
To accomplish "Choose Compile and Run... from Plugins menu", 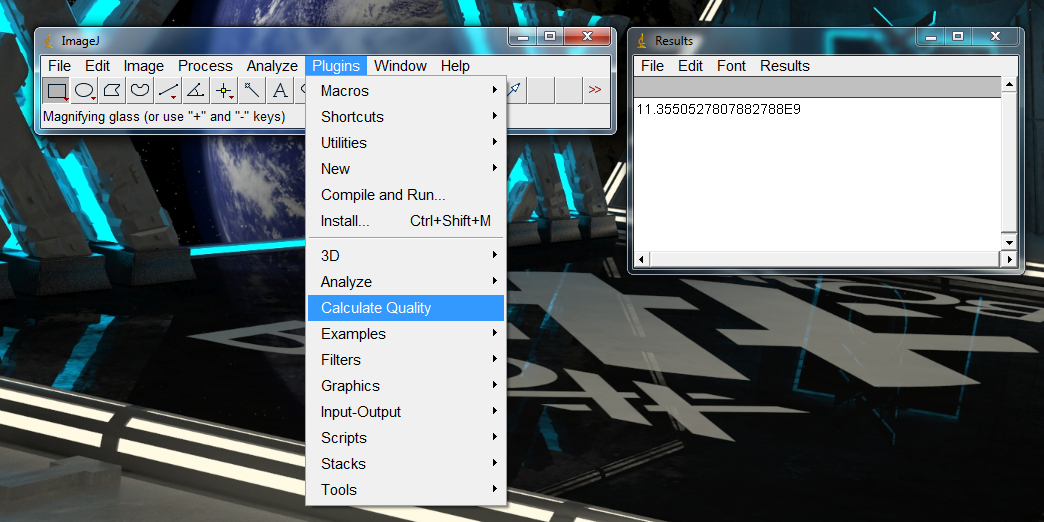I will tap(383, 195).
